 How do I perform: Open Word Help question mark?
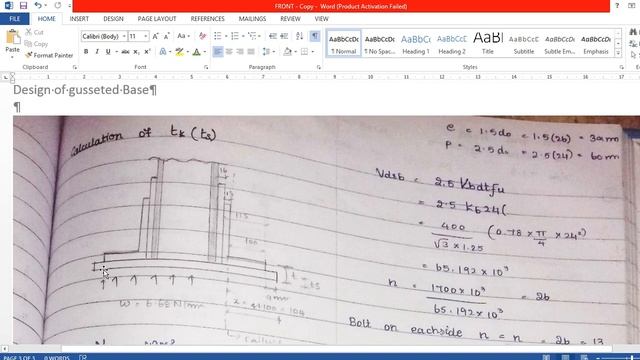[x=617, y=6]
